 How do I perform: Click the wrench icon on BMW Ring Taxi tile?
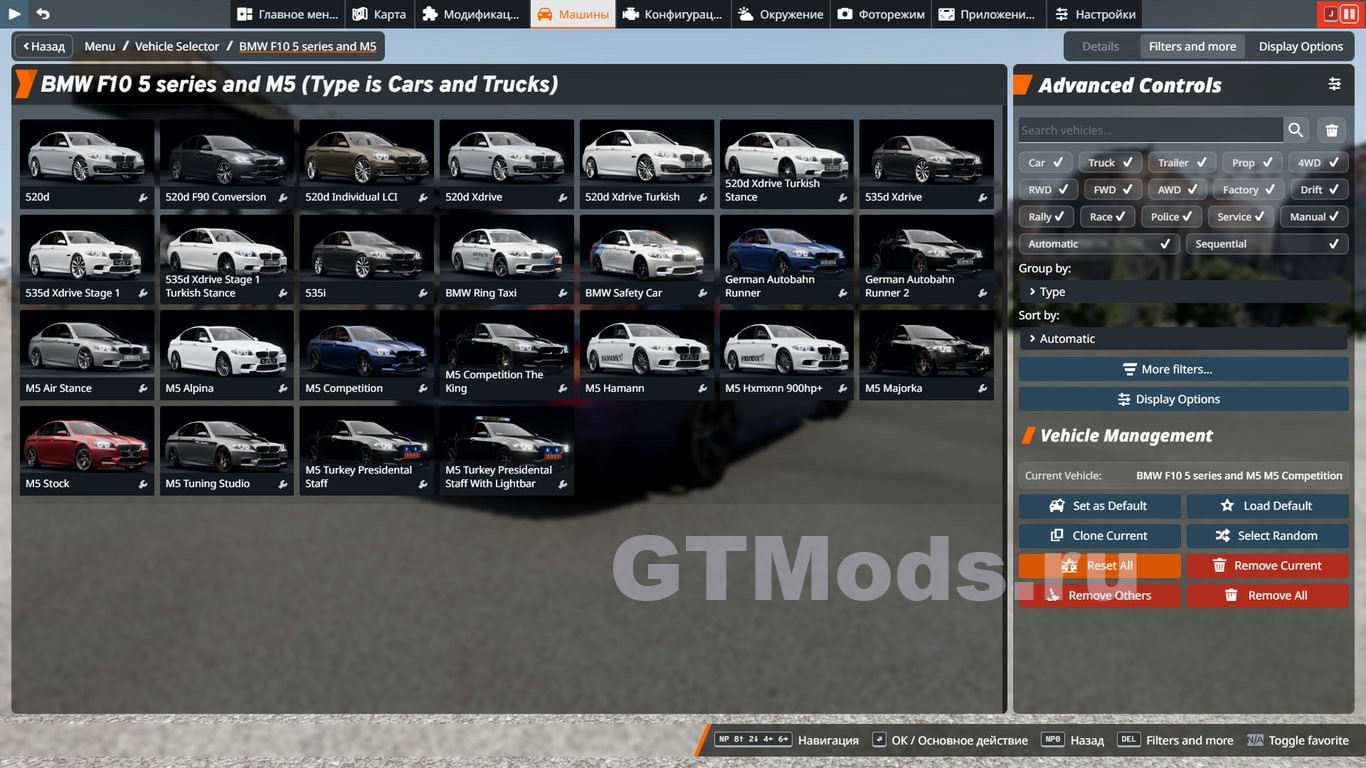pyautogui.click(x=563, y=294)
